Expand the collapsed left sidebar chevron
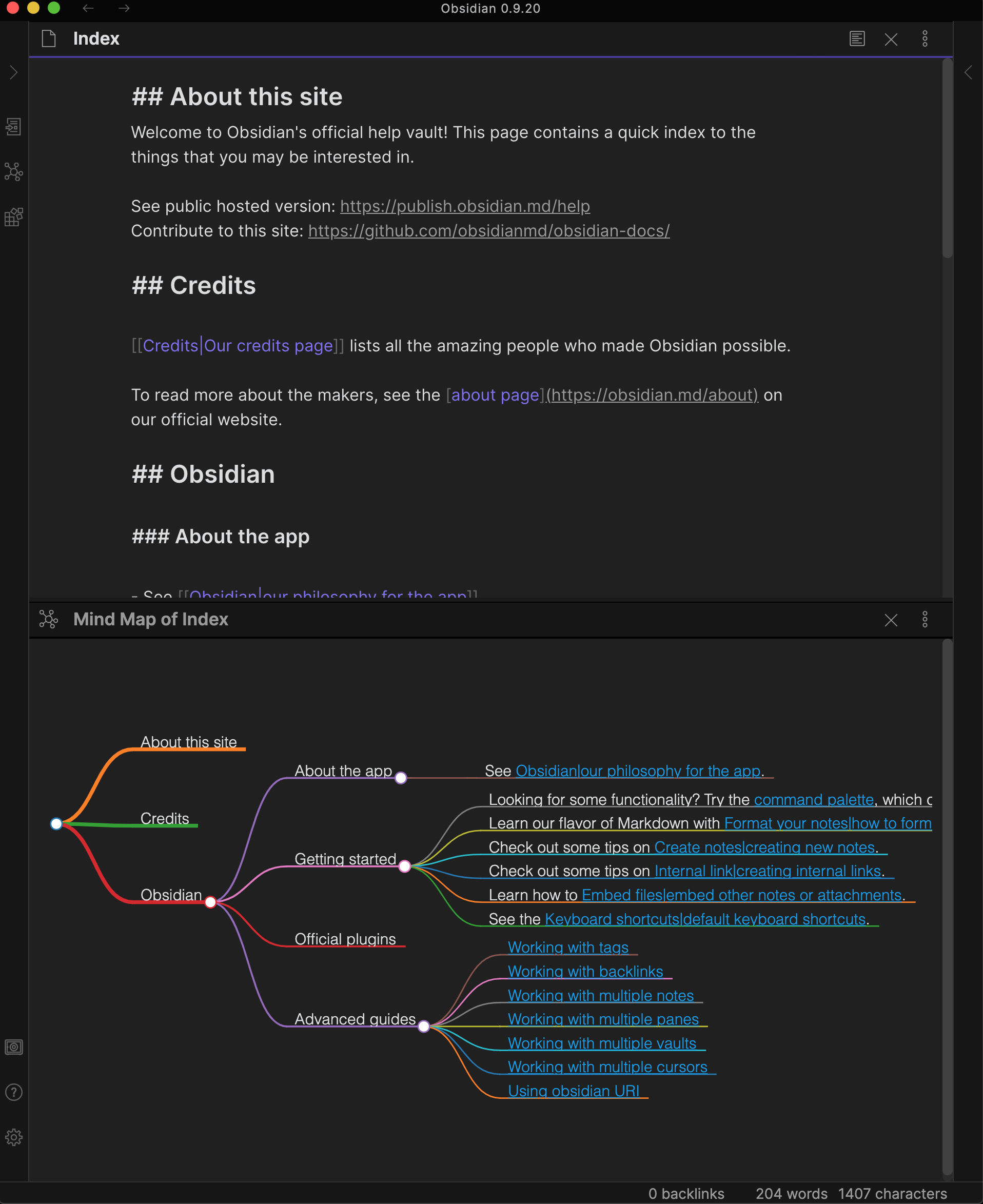The height and width of the screenshot is (1204, 983). (13, 72)
